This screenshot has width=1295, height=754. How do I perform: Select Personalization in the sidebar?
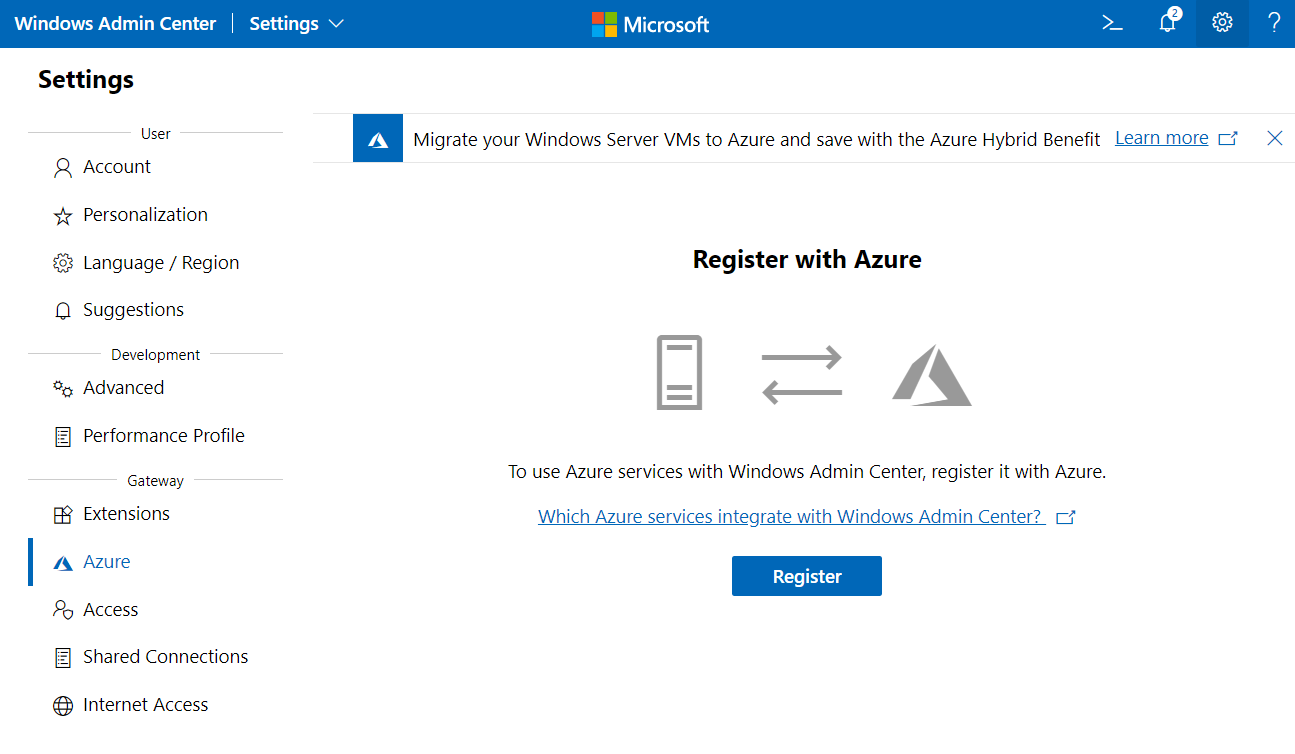(145, 215)
